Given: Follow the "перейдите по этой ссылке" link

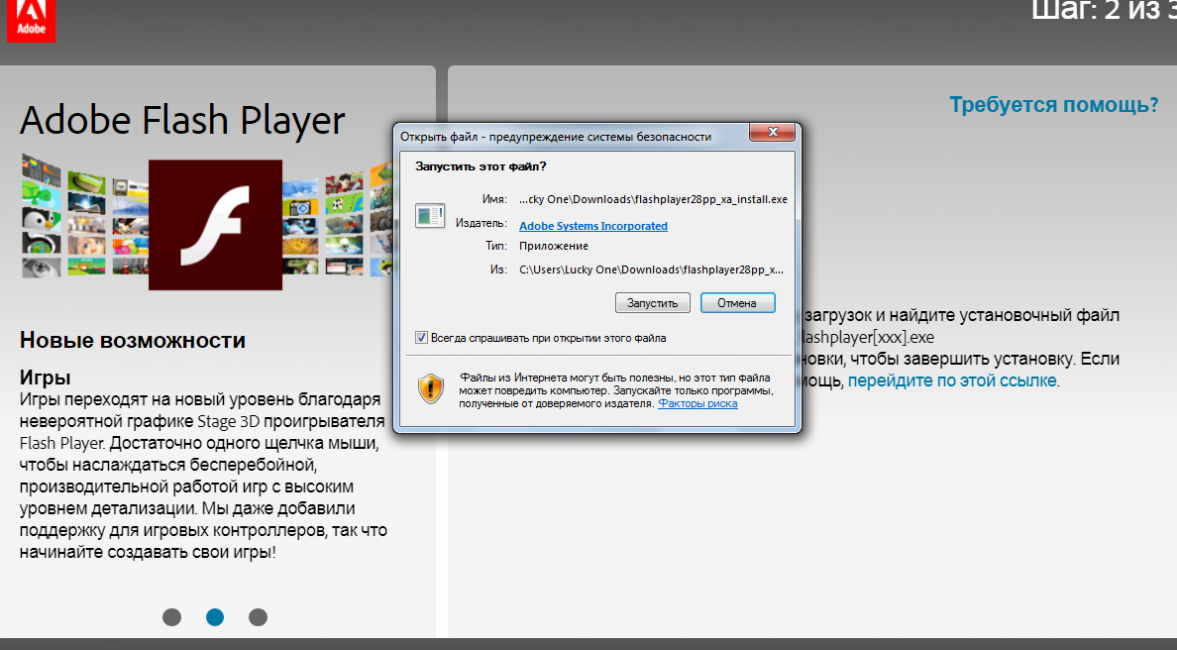Looking at the screenshot, I should point(952,381).
